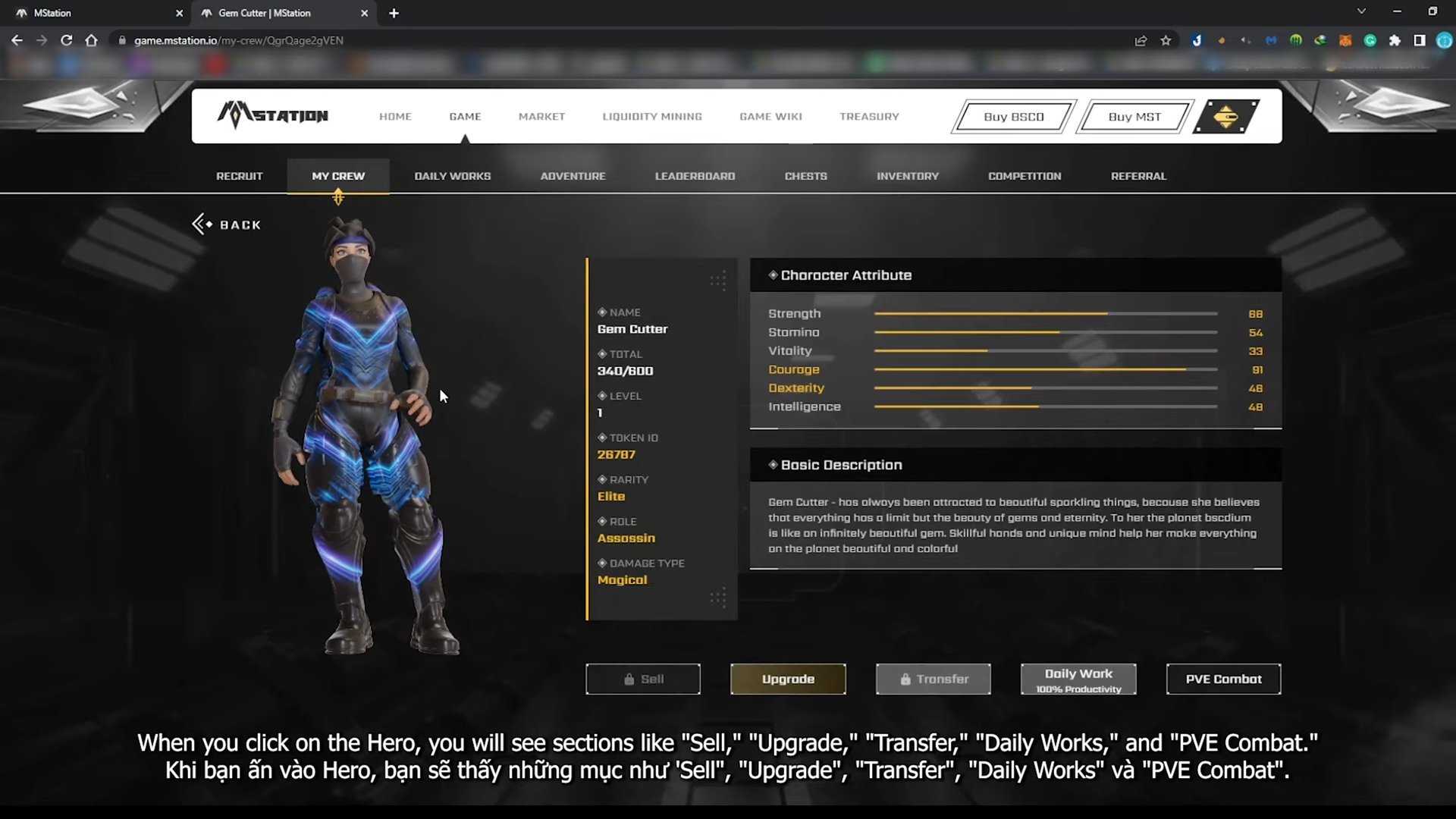Open the REFERRAL tab
The height and width of the screenshot is (819, 1456).
1138,176
